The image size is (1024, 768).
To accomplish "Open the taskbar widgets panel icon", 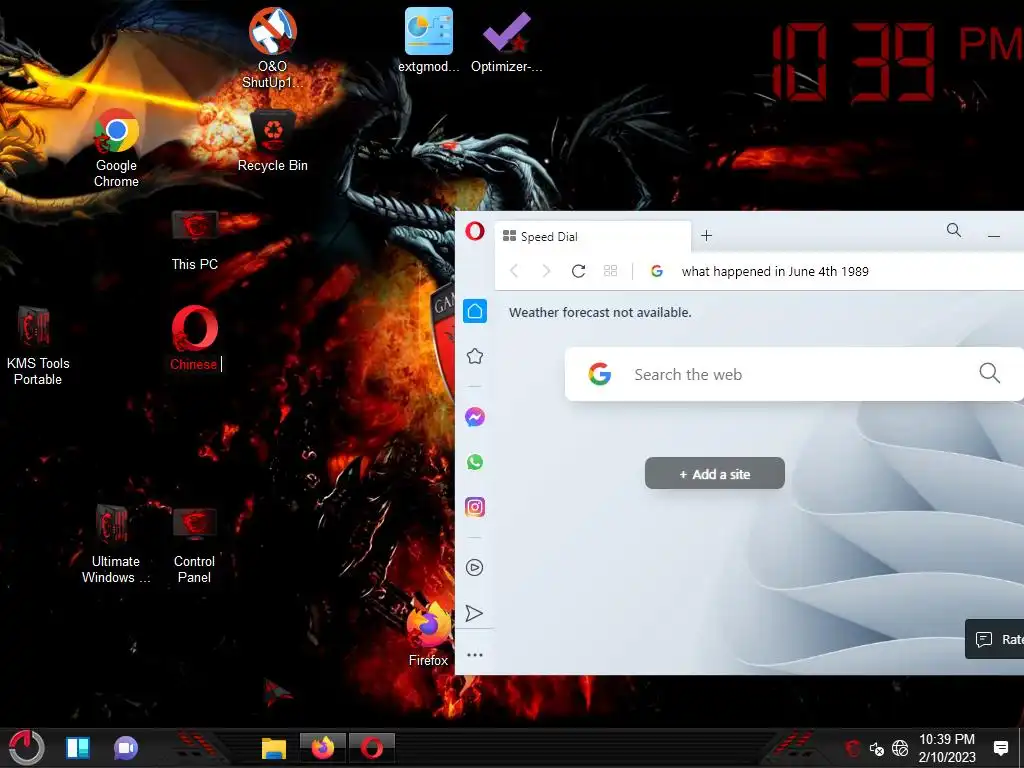I will [78, 748].
